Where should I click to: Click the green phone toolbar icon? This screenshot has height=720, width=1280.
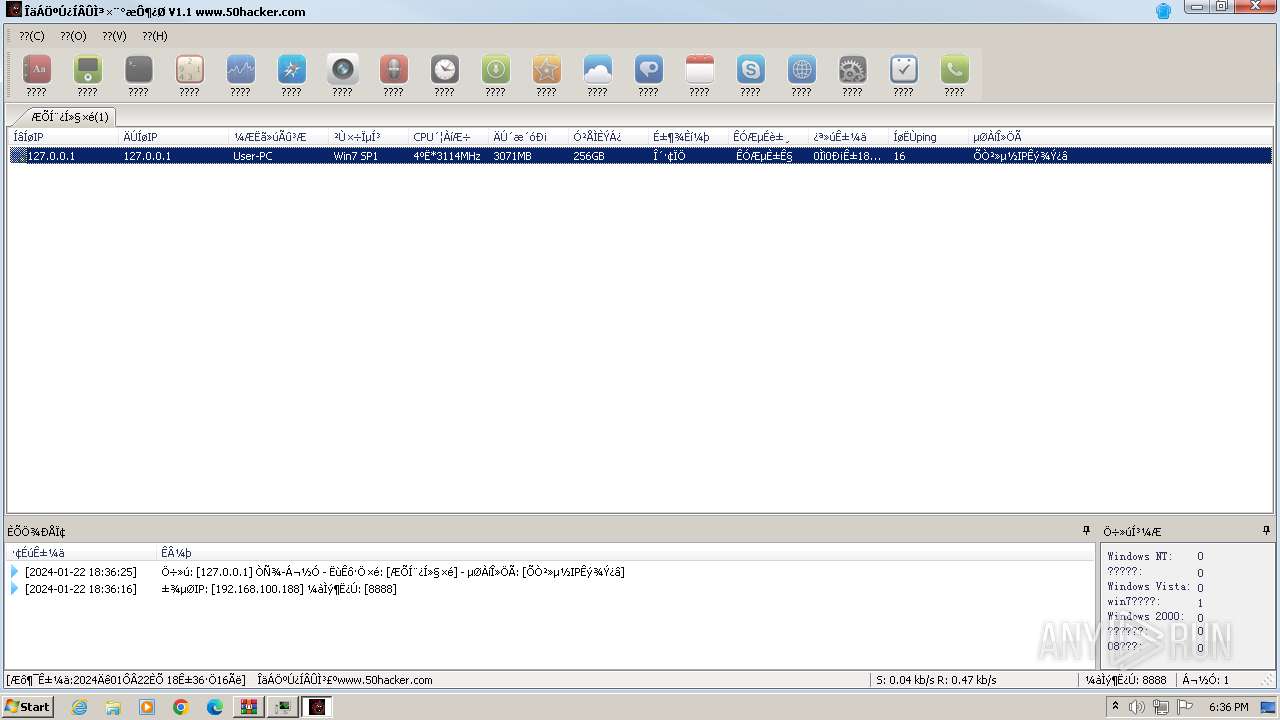tap(954, 69)
